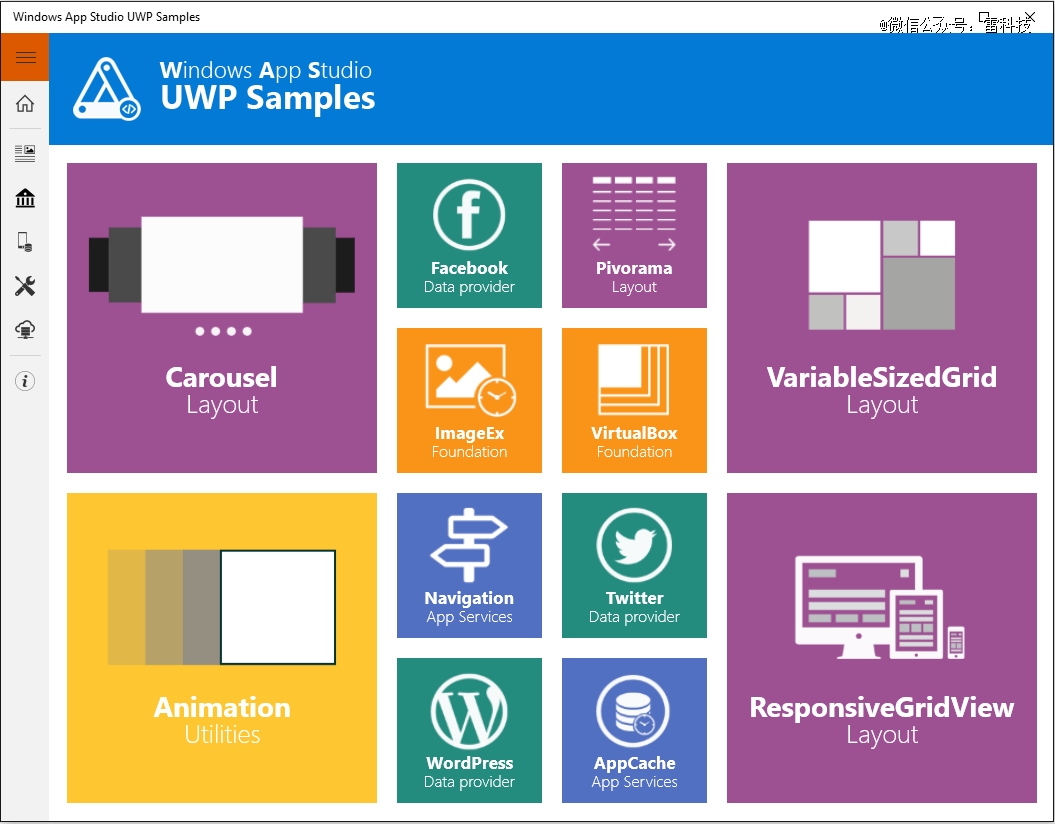Open the Facebook Data provider tile
1055x824 pixels.
pyautogui.click(x=469, y=235)
